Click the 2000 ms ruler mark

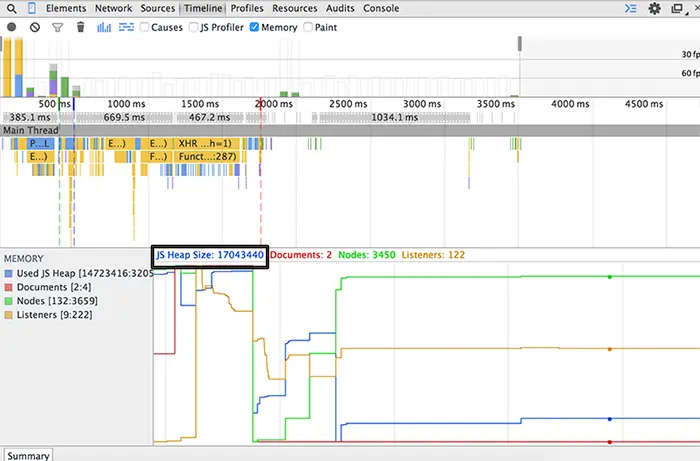click(274, 104)
